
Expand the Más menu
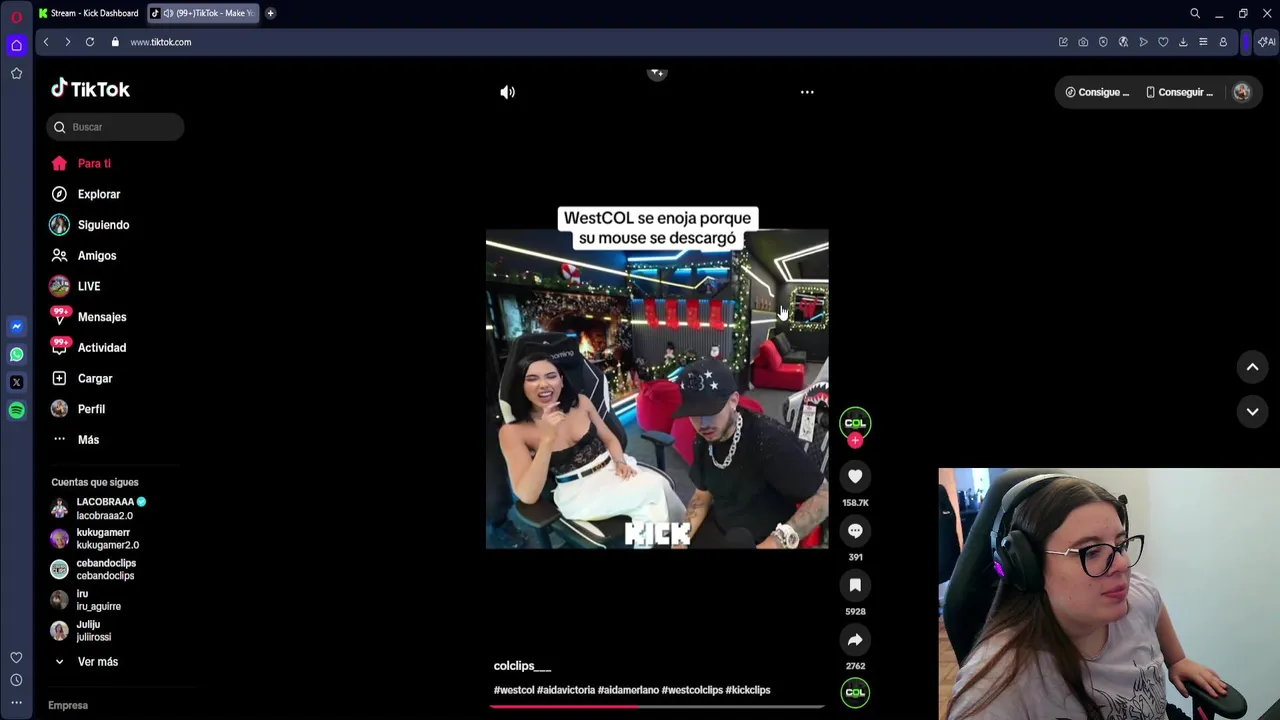coord(88,440)
